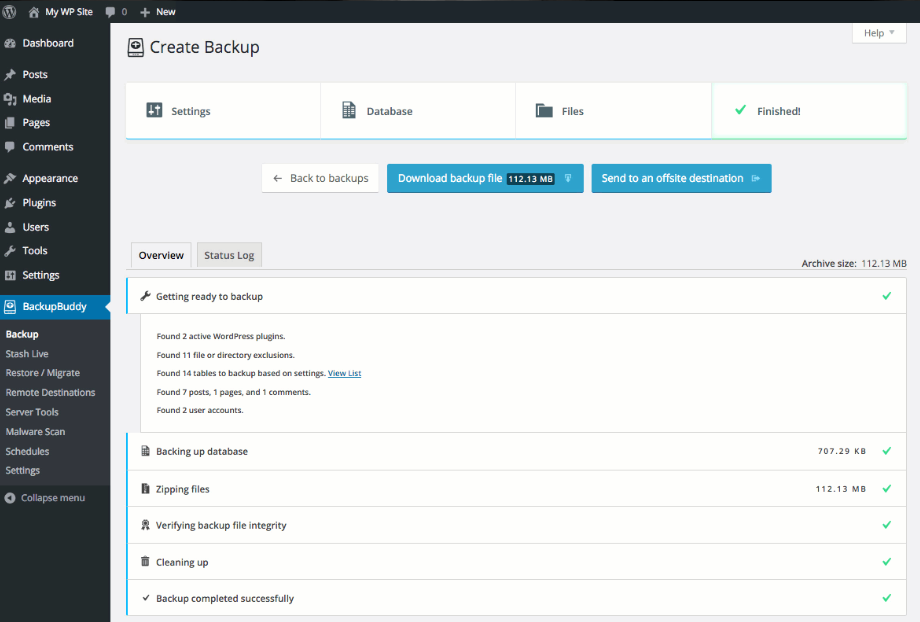The image size is (920, 622).
Task: Click the Media icon in sidebar
Action: click(x=10, y=99)
